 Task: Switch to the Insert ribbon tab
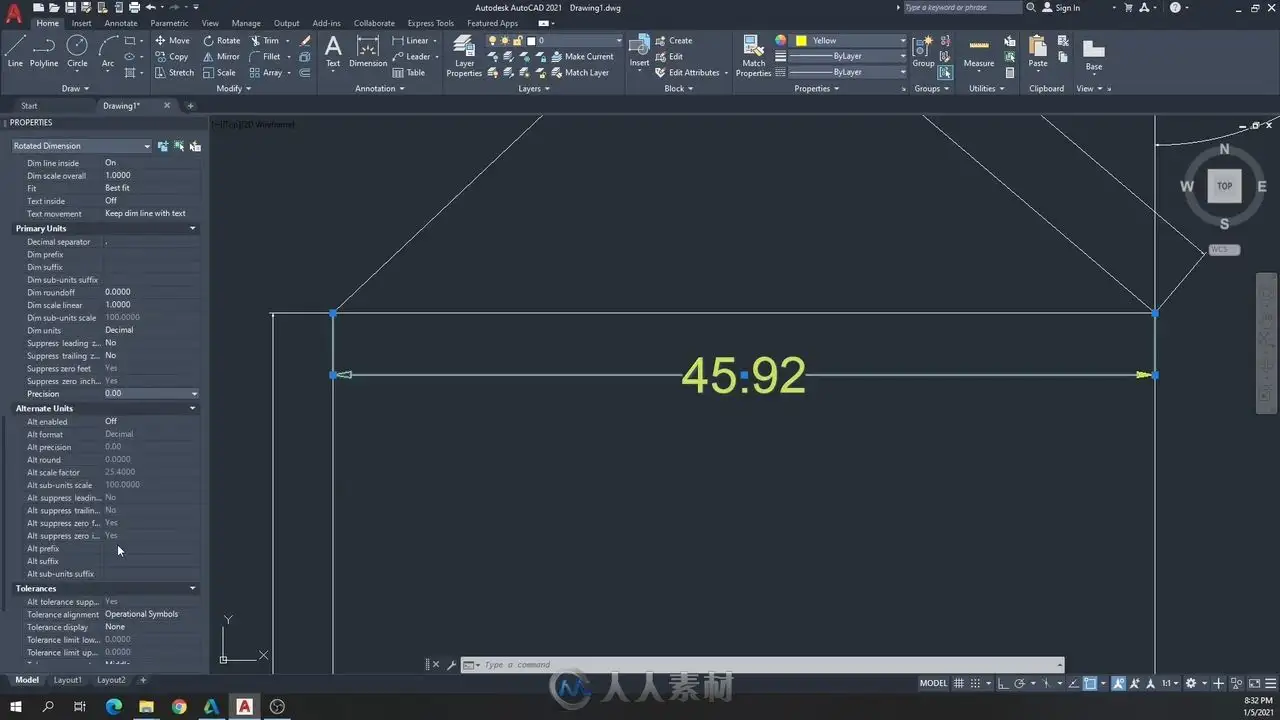point(82,23)
